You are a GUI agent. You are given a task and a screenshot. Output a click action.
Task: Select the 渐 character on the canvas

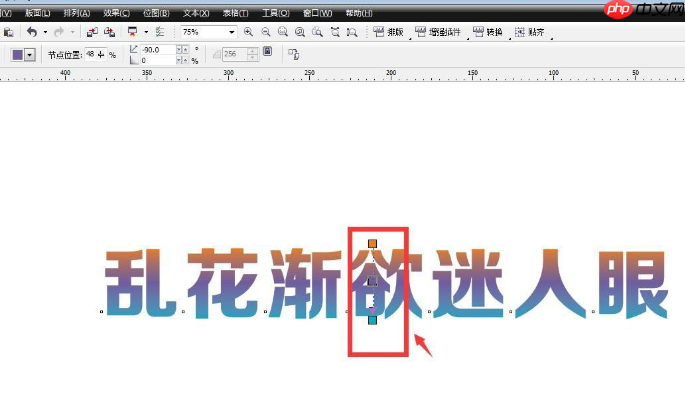tap(305, 283)
